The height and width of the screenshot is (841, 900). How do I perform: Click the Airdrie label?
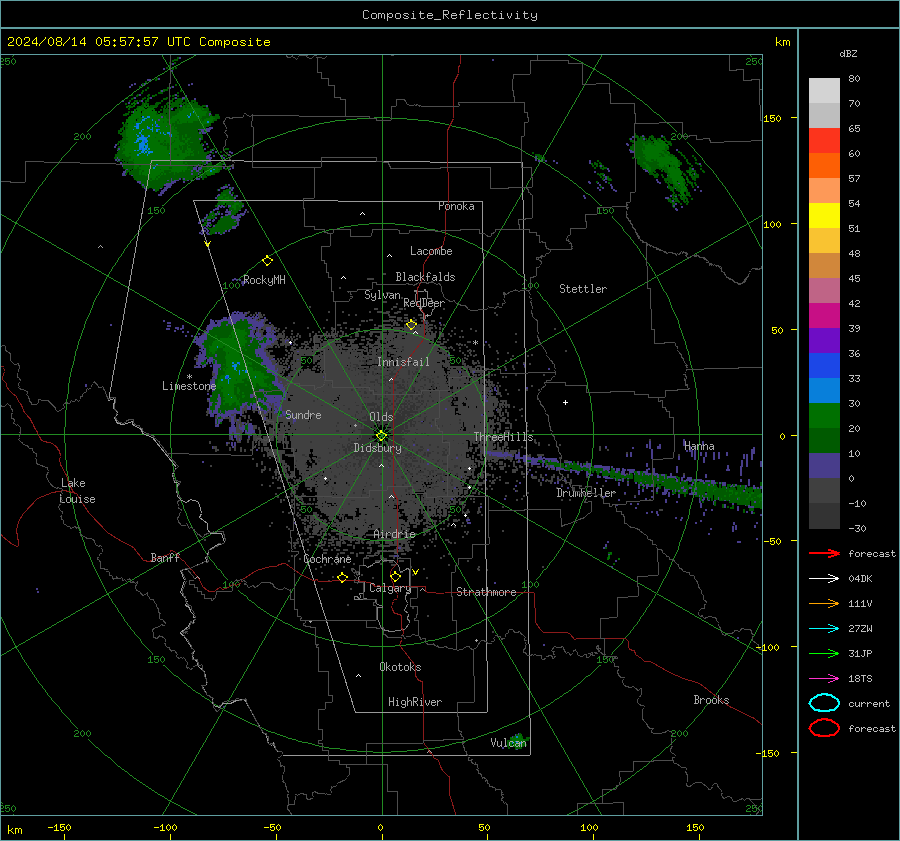[394, 534]
